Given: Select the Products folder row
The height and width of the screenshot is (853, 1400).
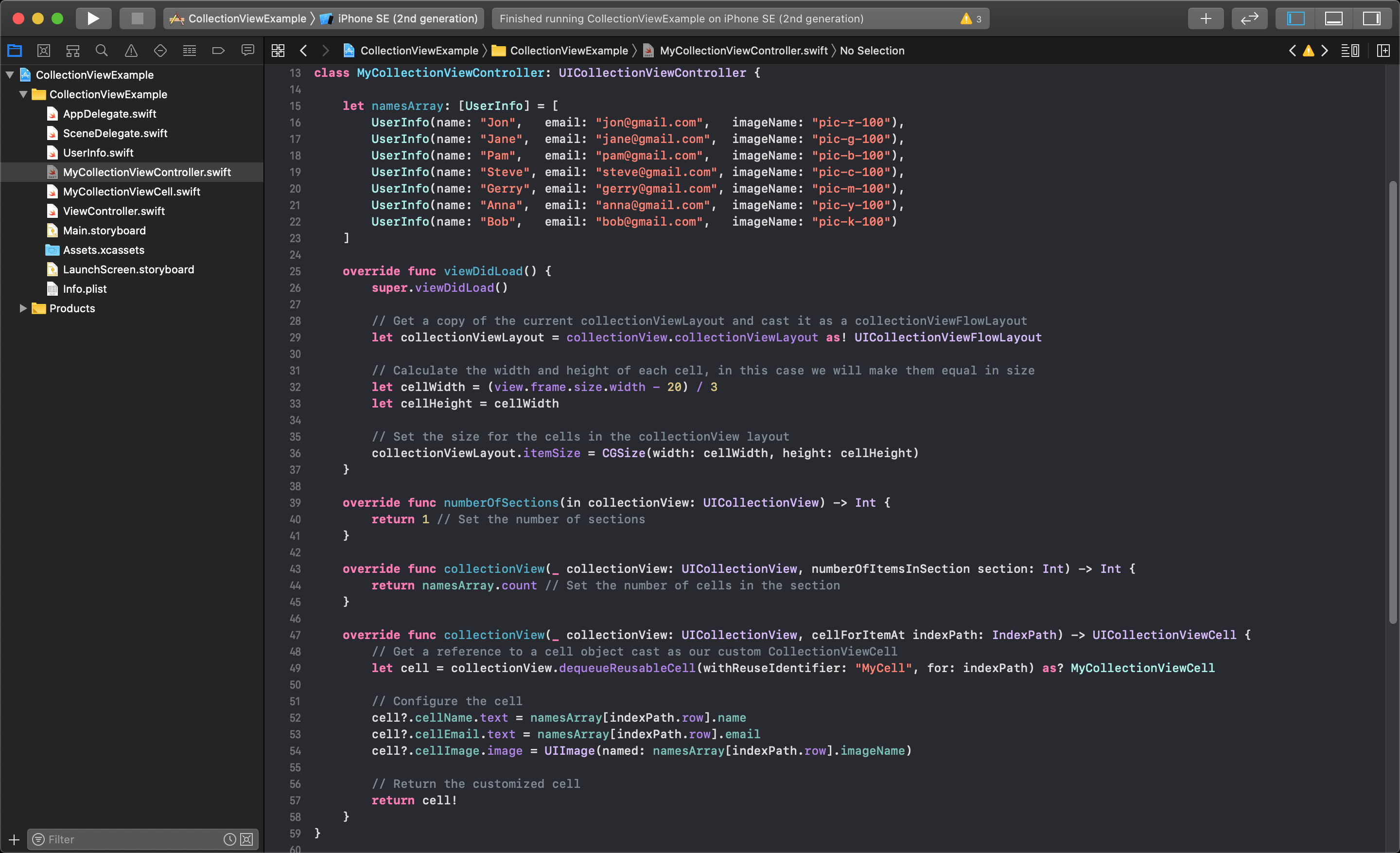Looking at the screenshot, I should coord(132,308).
